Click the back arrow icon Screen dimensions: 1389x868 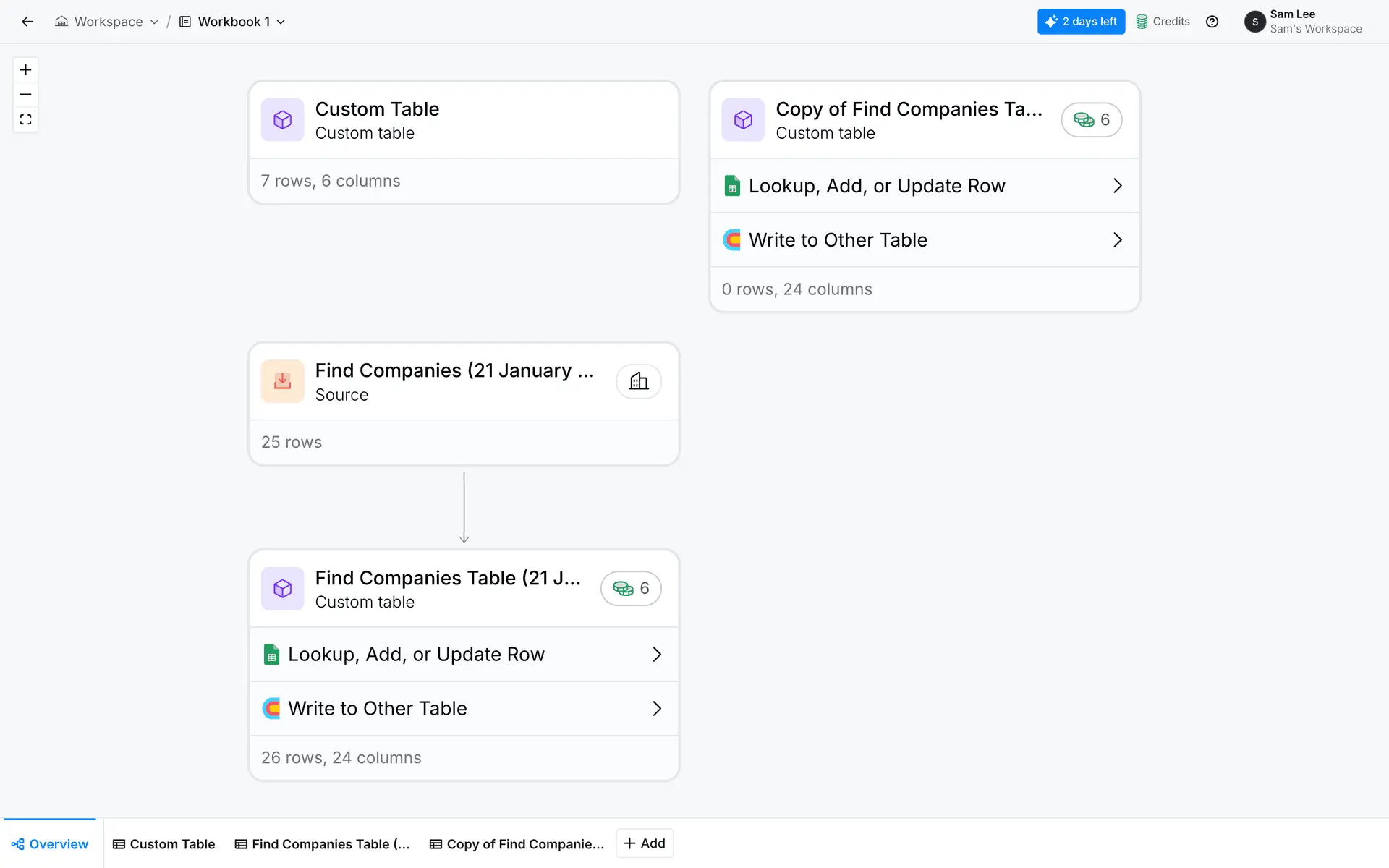(27, 22)
